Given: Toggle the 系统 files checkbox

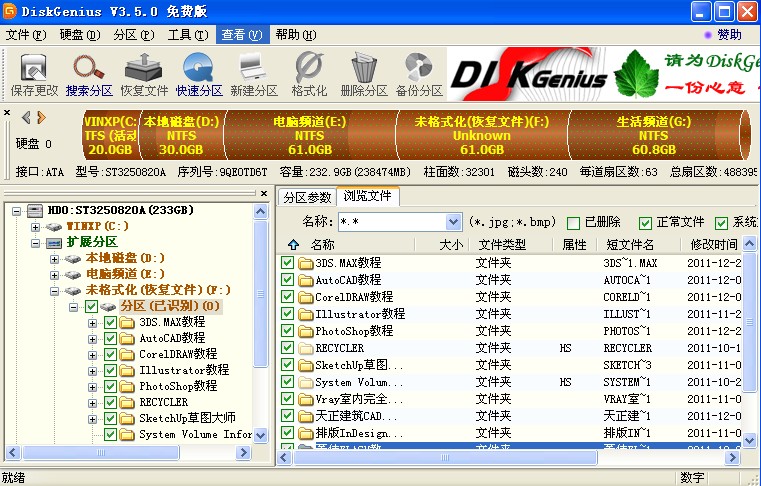Looking at the screenshot, I should 721,223.
